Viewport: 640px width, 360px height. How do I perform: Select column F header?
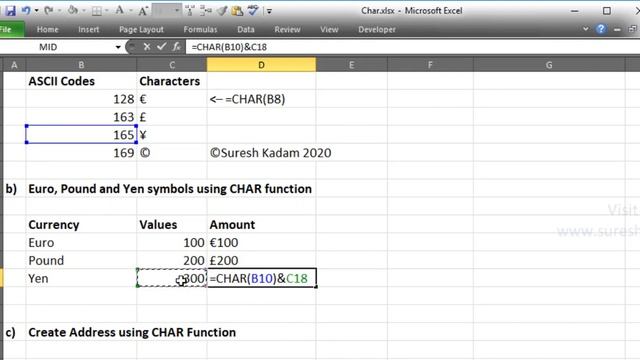coord(430,65)
